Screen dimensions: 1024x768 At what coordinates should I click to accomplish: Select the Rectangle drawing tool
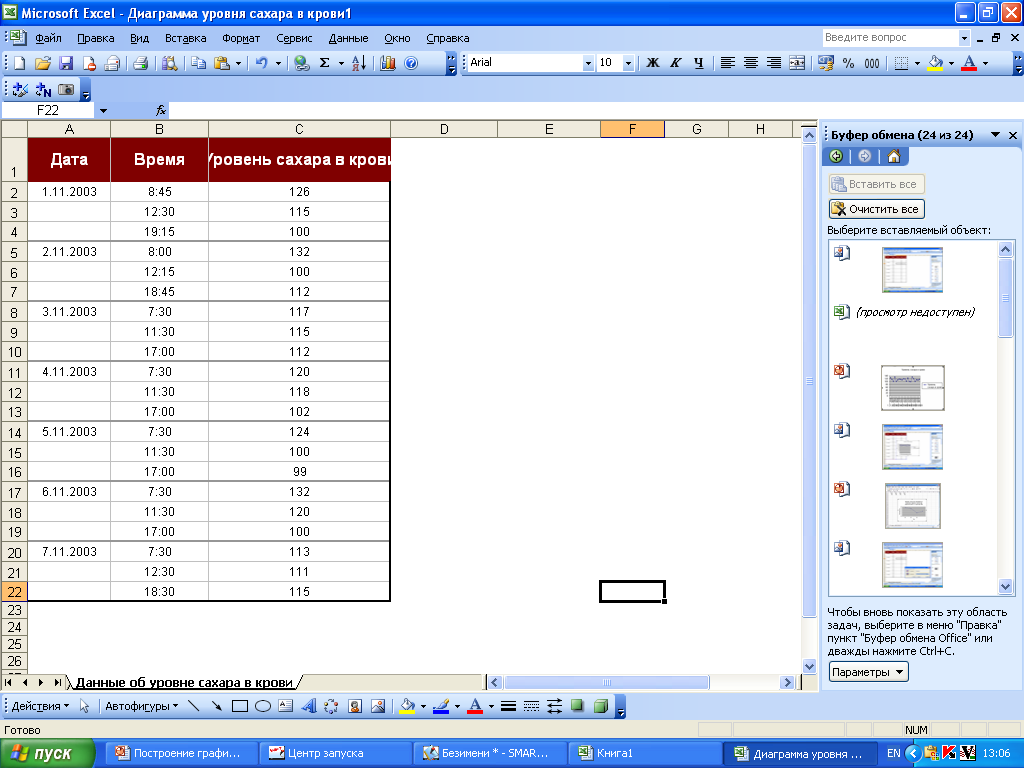click(240, 706)
